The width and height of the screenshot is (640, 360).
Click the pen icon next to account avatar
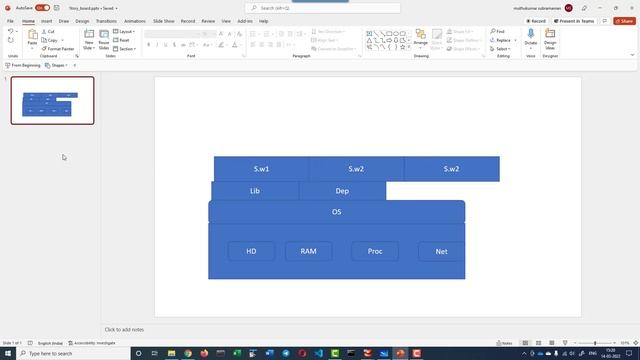[584, 8]
